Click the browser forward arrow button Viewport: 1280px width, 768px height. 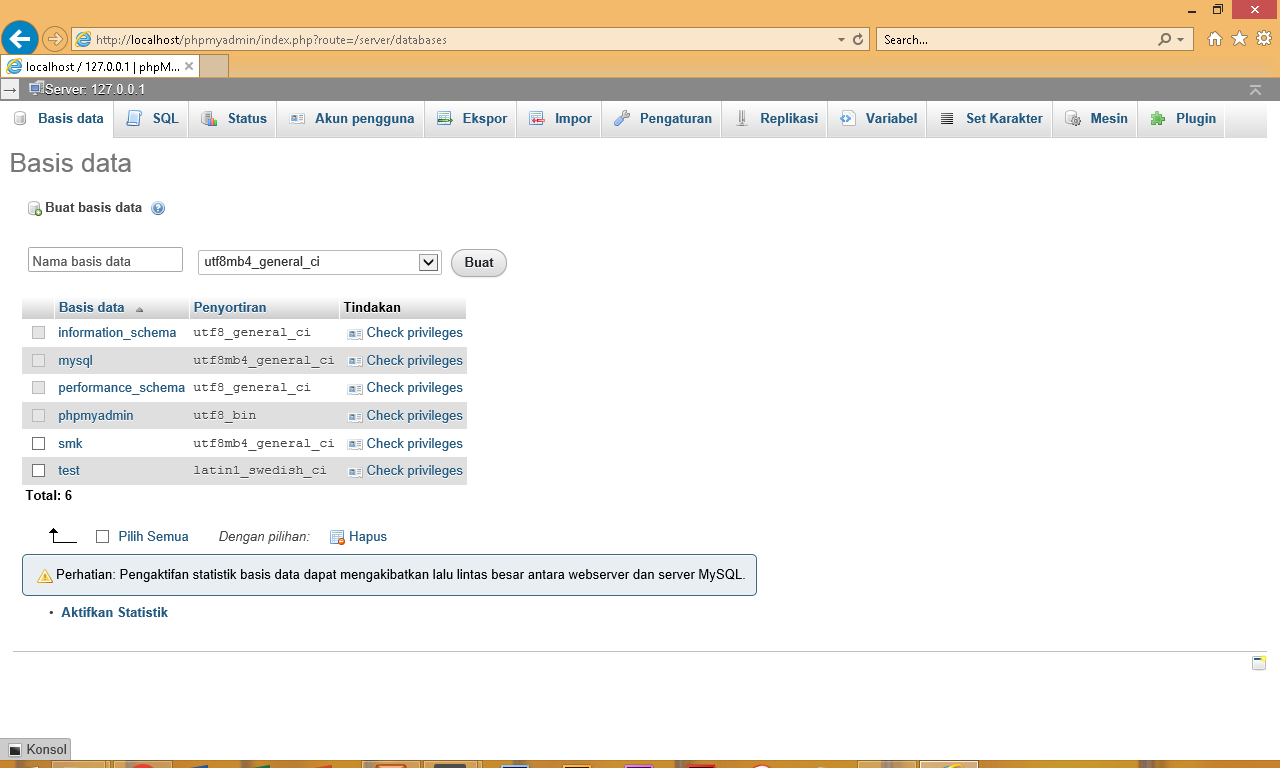[55, 40]
